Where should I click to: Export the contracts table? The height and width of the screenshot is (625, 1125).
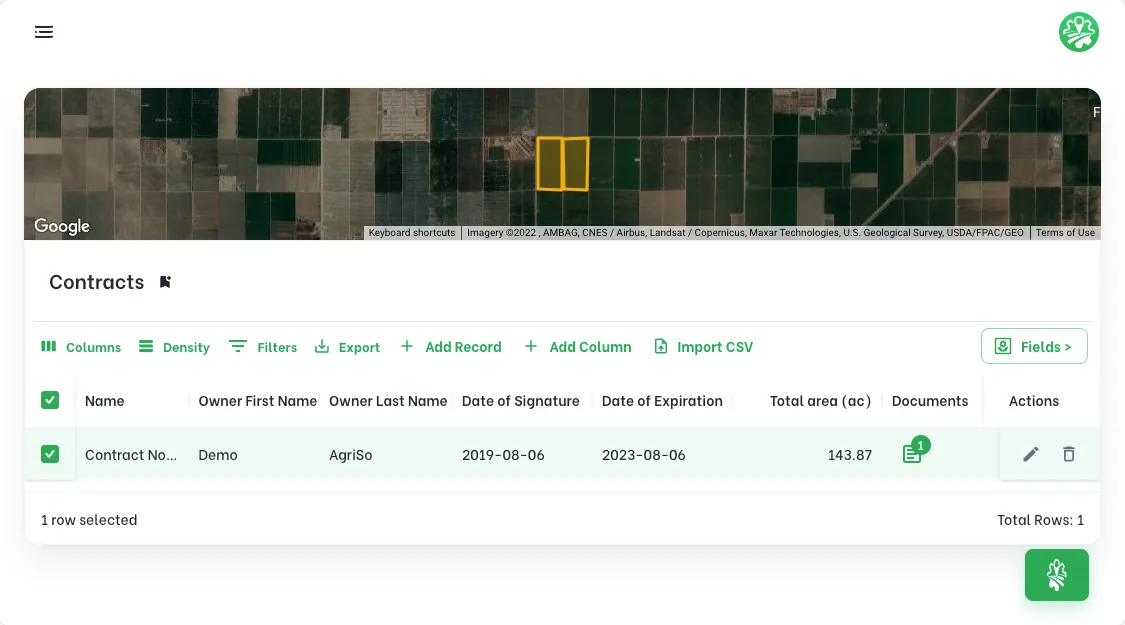point(347,347)
